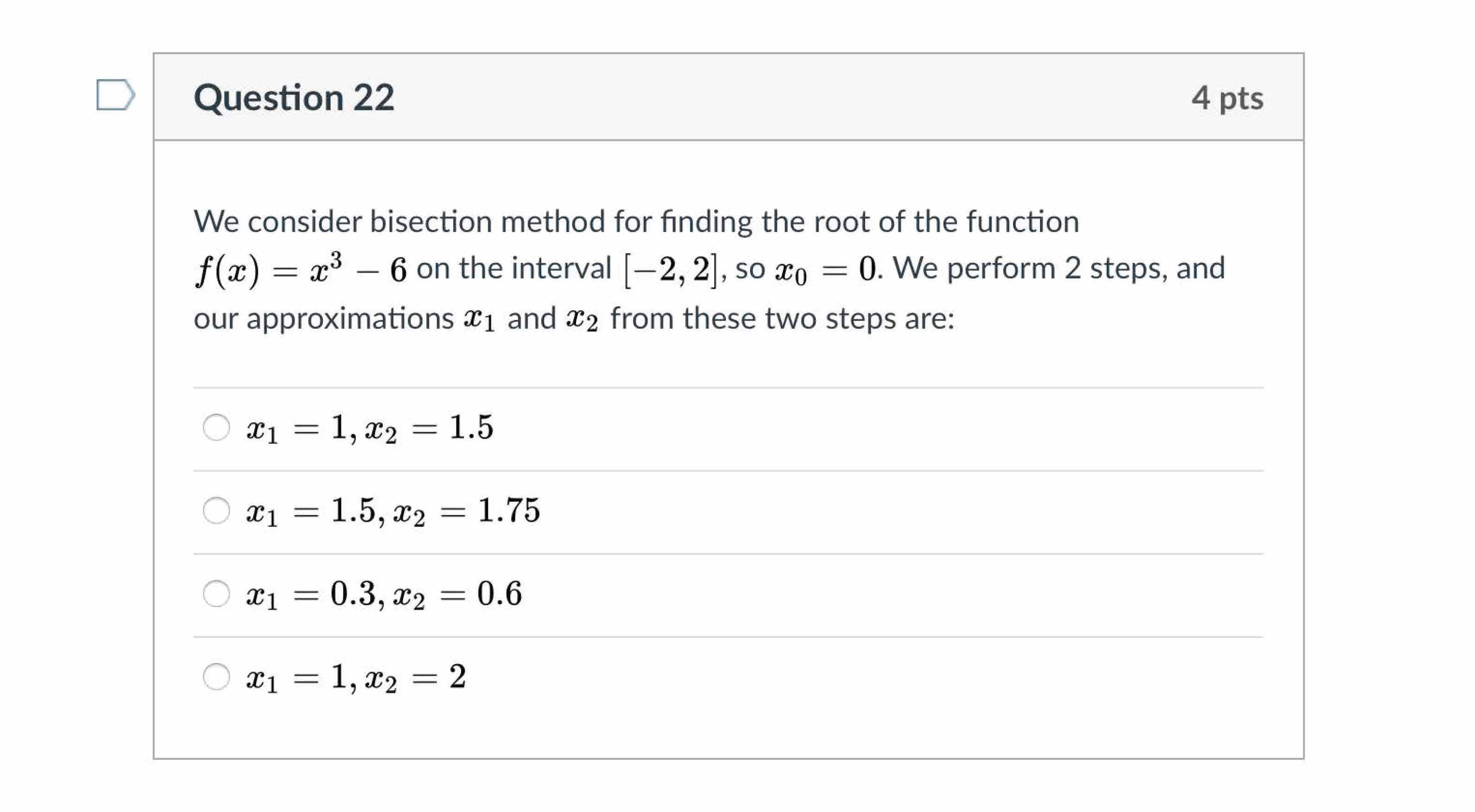The image size is (1475, 812).
Task: Click the x2 symbol in the question prompt
Action: (582, 320)
